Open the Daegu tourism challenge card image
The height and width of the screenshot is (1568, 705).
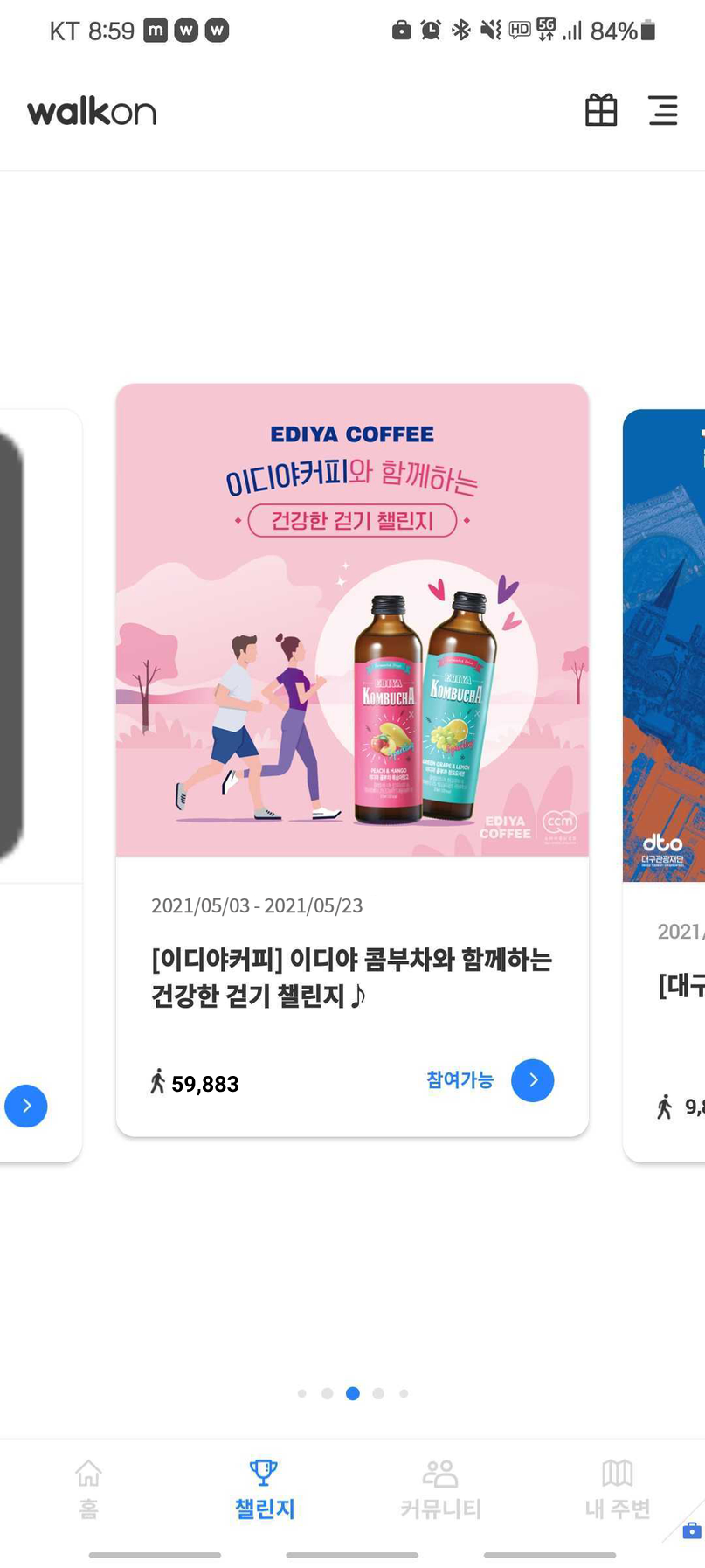(x=664, y=645)
